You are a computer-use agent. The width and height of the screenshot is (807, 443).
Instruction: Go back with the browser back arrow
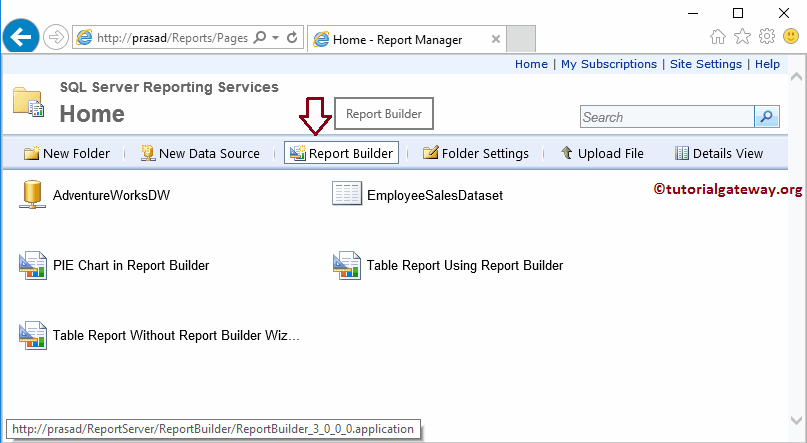(x=21, y=37)
